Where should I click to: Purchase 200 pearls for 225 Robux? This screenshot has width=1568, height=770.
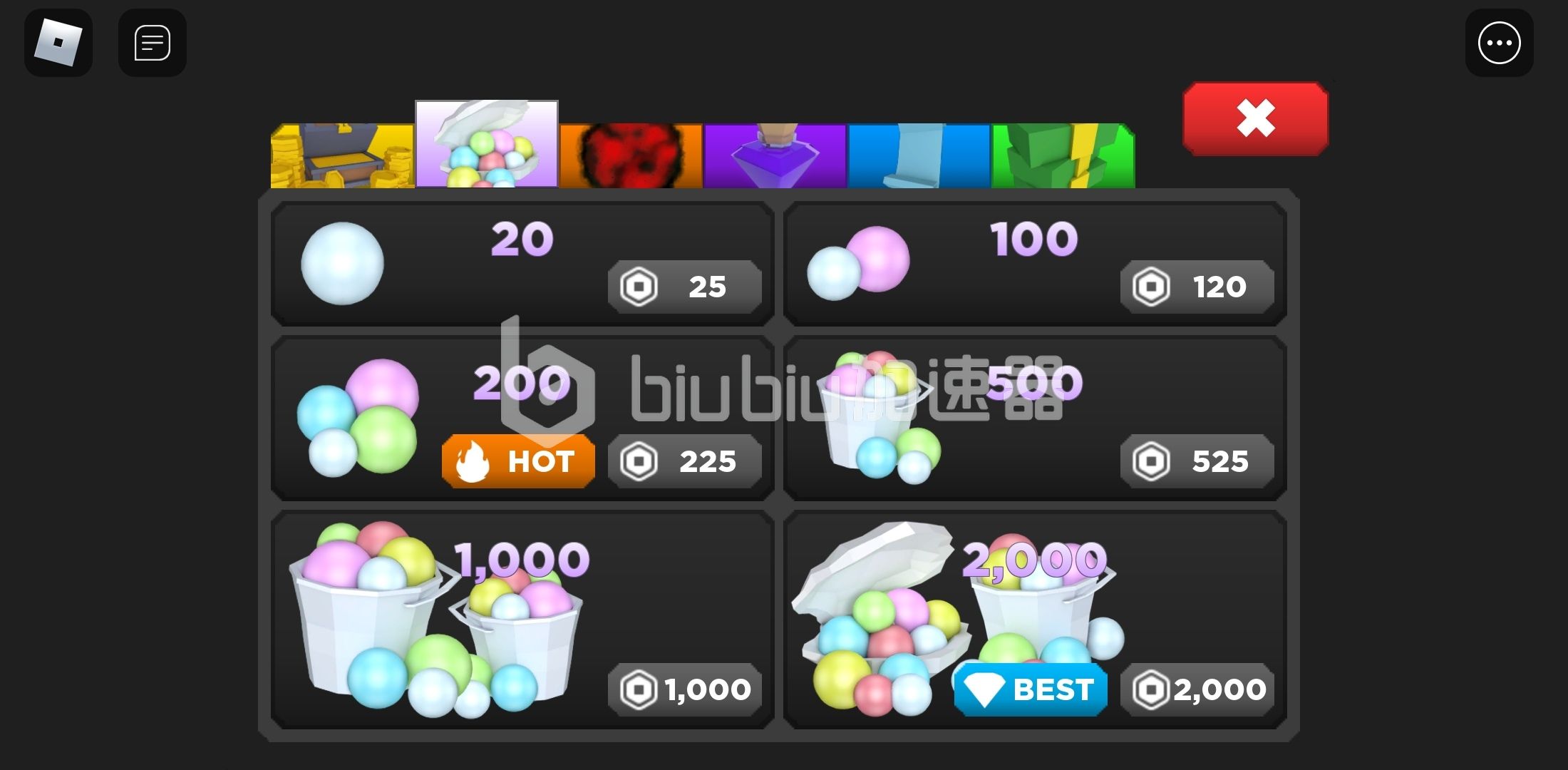pyautogui.click(x=685, y=461)
